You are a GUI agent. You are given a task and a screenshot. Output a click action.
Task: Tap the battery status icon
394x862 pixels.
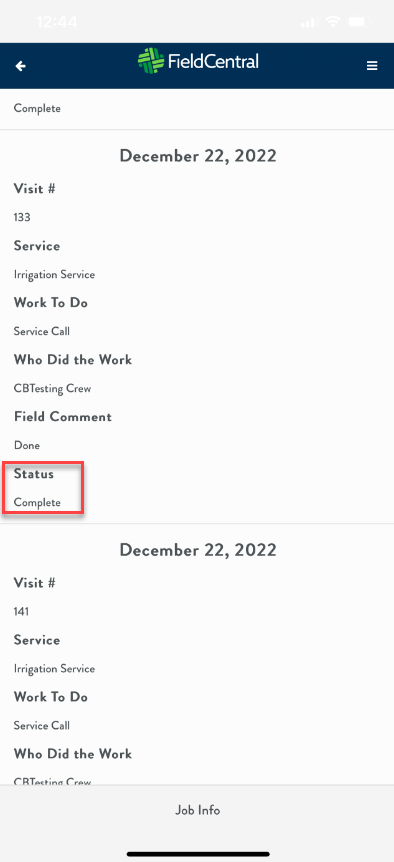(x=360, y=22)
